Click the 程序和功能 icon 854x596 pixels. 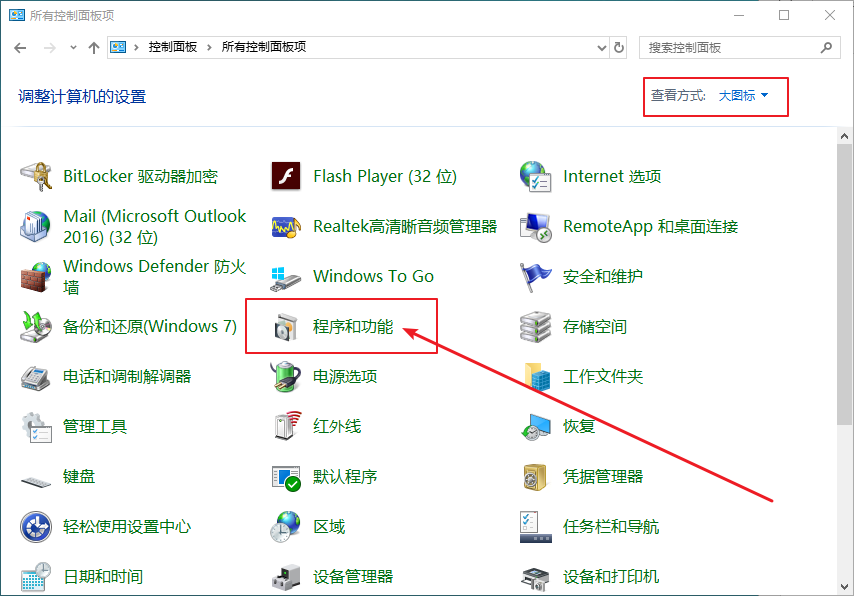286,327
